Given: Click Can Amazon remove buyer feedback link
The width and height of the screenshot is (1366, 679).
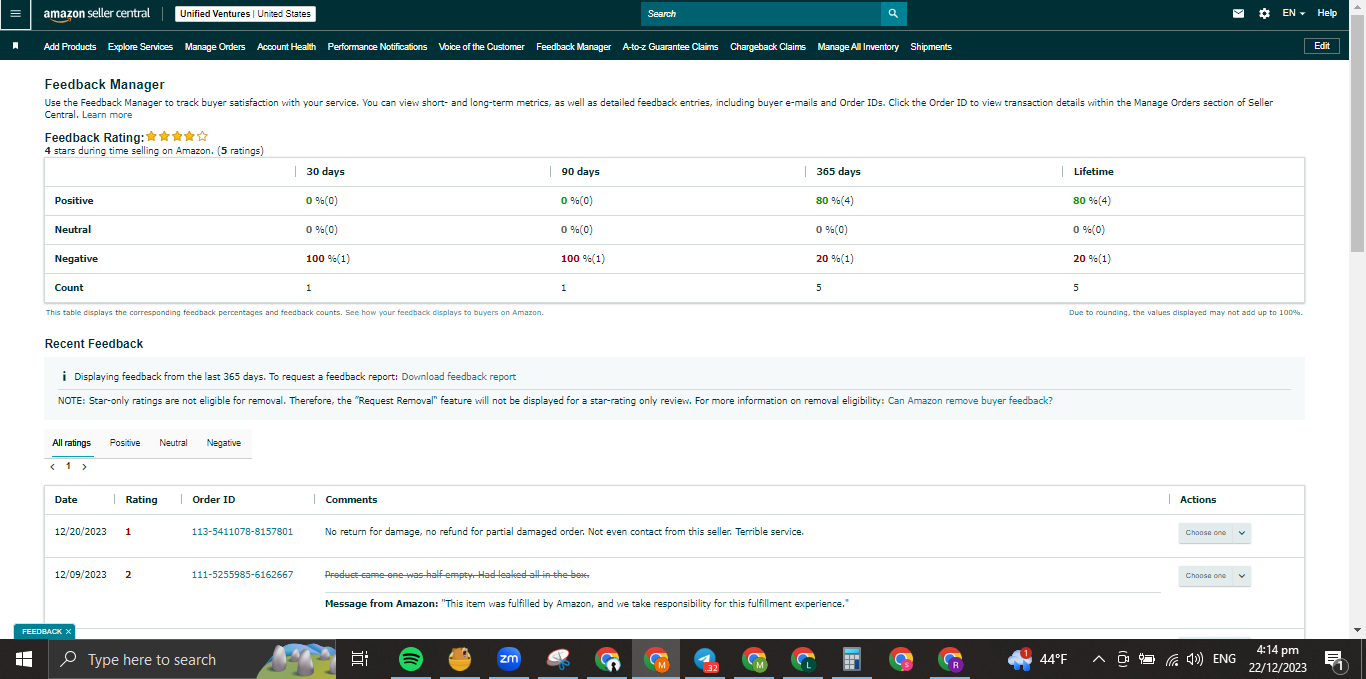Looking at the screenshot, I should 970,401.
